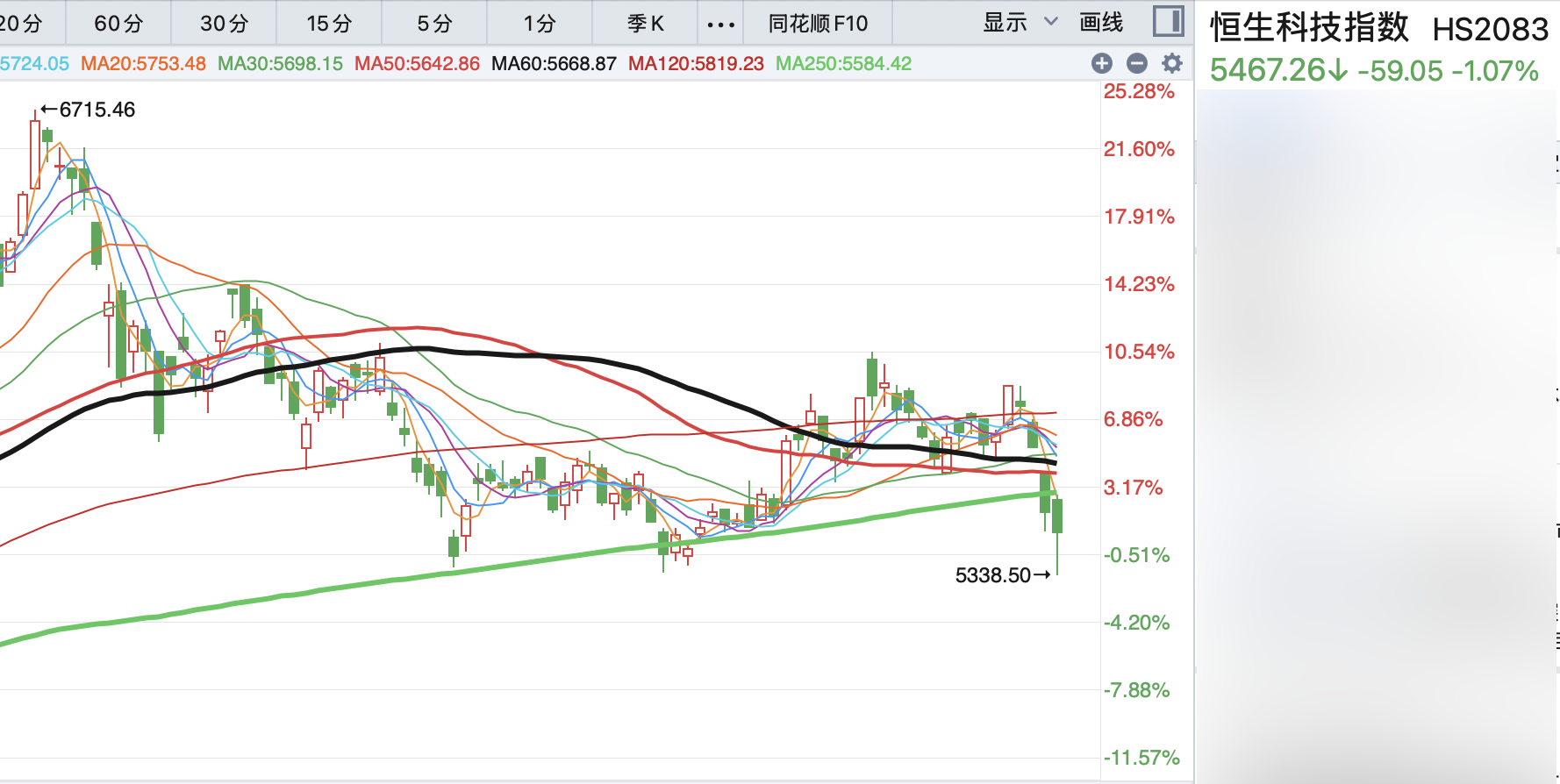The height and width of the screenshot is (784, 1560).
Task: Click the 恒生科技指数 title
Action: 1309,28
